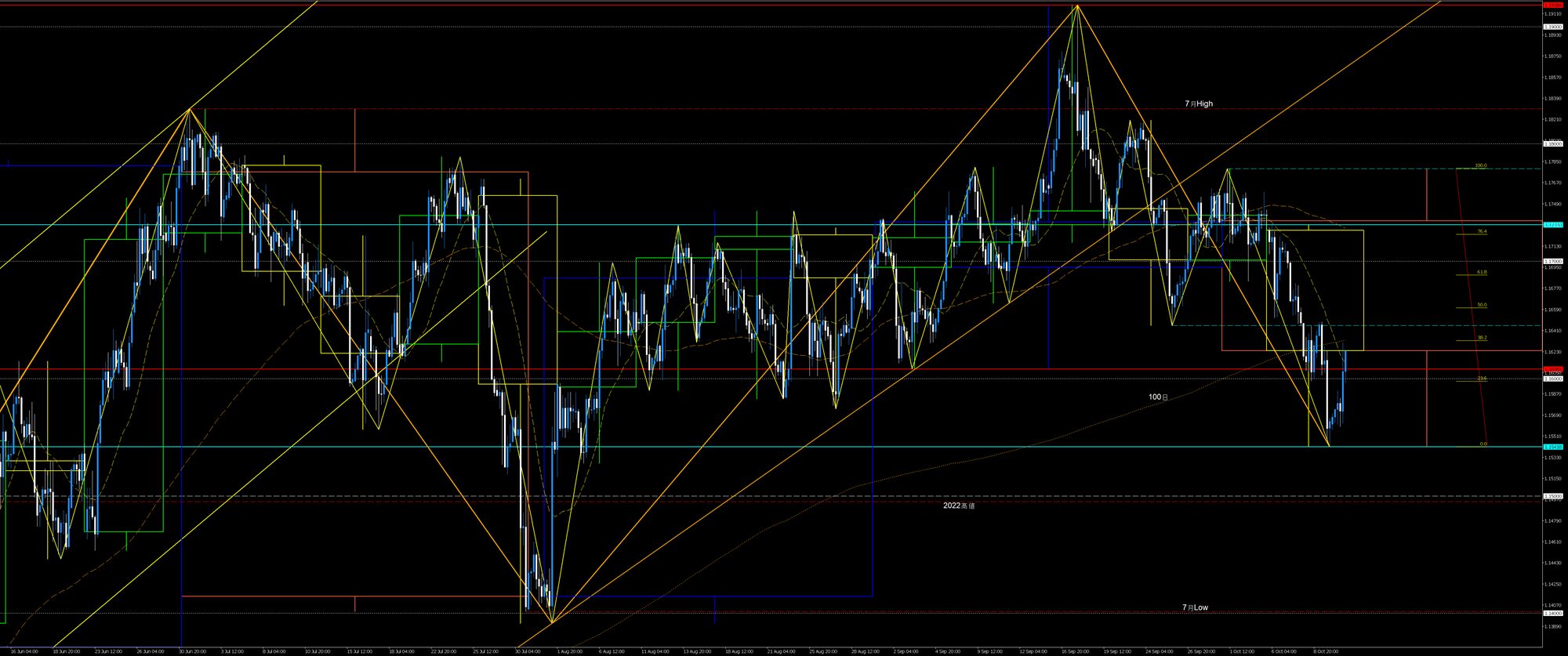Click the Fibonacci 61.8 level label

click(1481, 272)
